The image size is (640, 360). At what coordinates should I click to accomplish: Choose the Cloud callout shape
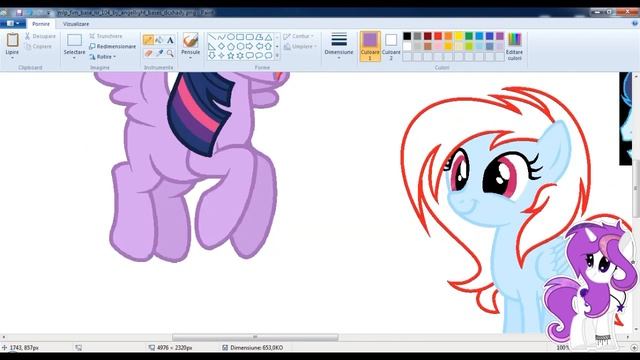click(x=269, y=56)
